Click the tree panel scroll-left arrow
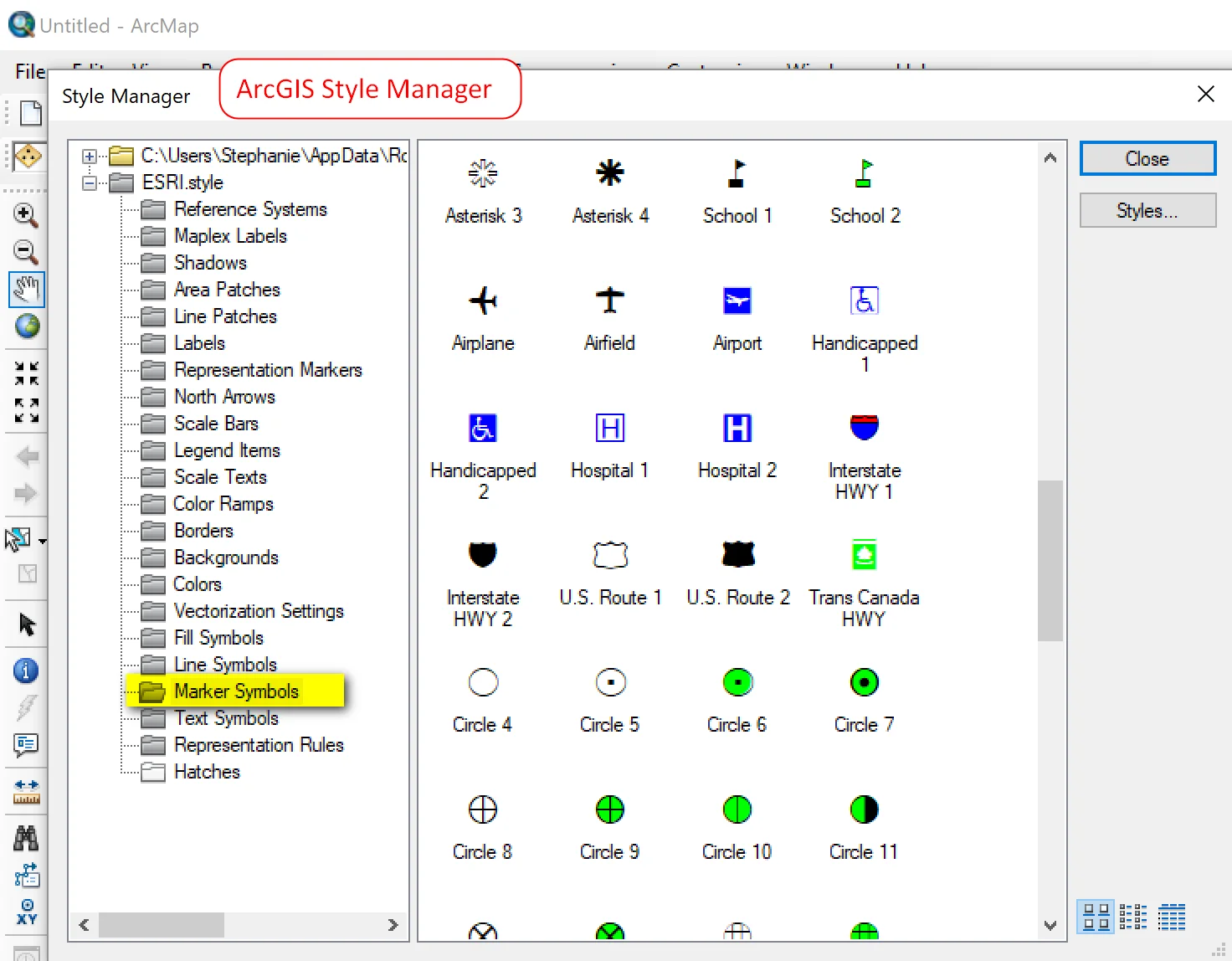Screen dimensions: 1232x961 tap(84, 925)
